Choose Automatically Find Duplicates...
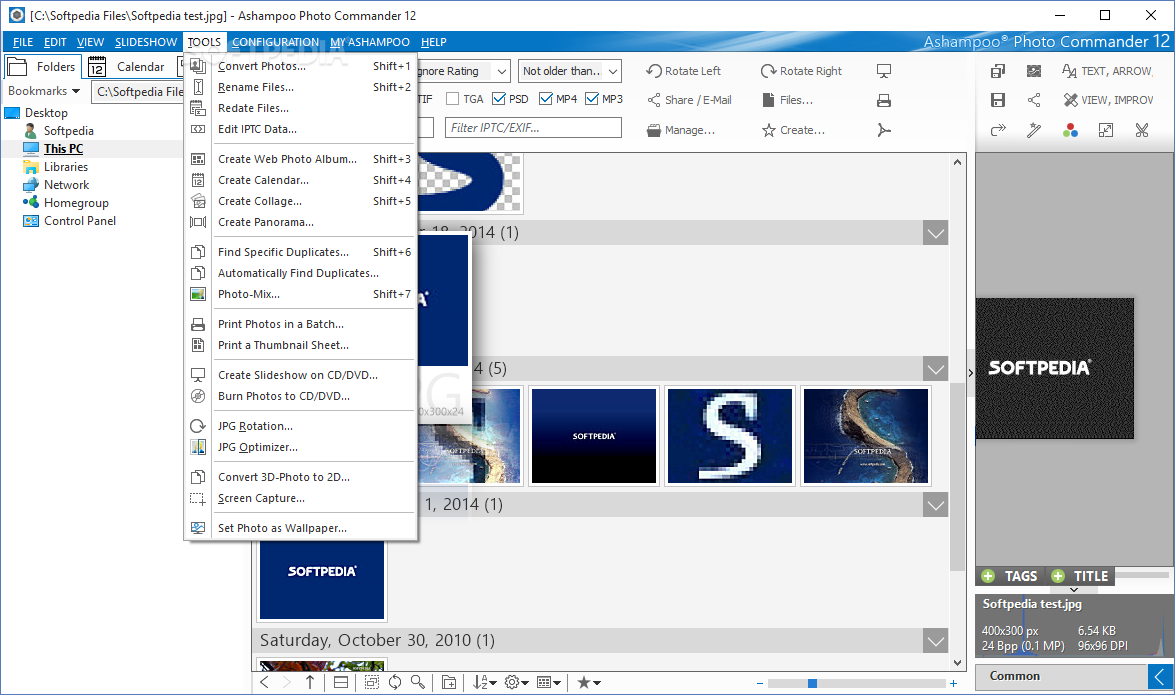The height and width of the screenshot is (695, 1175). (300, 273)
